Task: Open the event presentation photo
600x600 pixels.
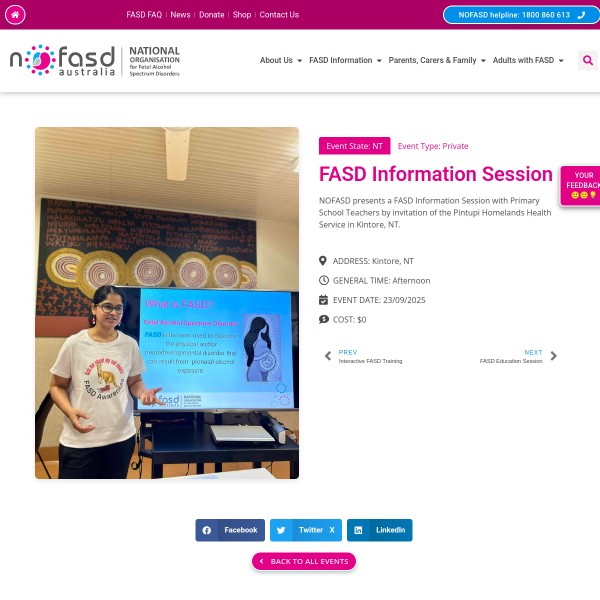Action: click(x=167, y=303)
